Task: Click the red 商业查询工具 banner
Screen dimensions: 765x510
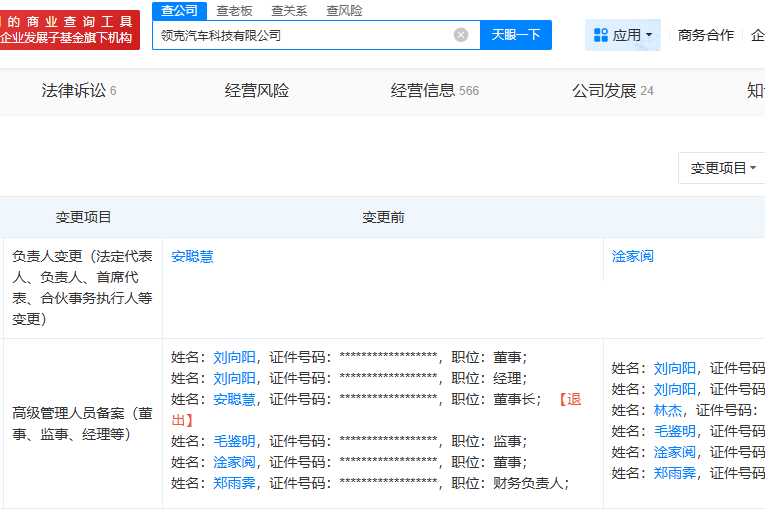Action: [x=70, y=30]
